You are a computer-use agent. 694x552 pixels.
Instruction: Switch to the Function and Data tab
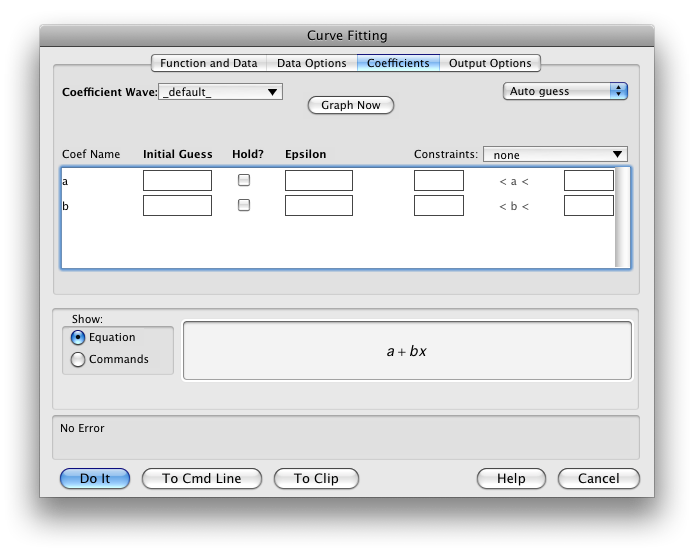coord(208,63)
